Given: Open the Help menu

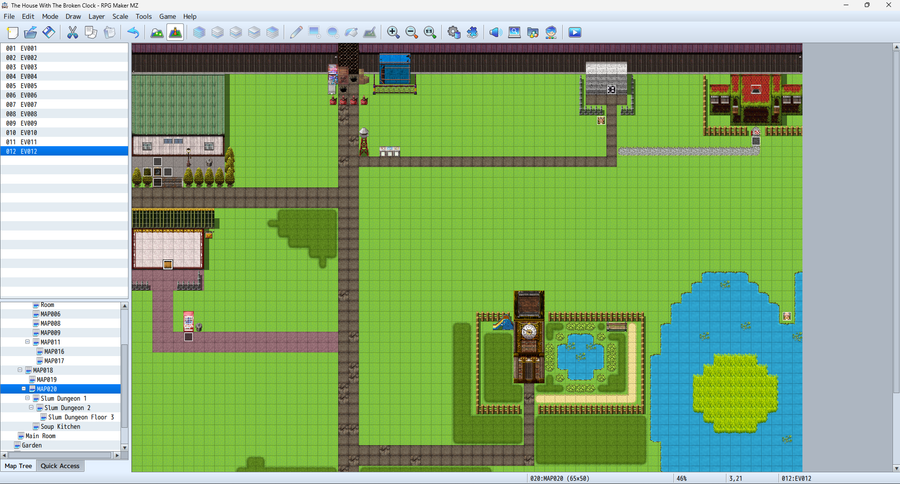Looking at the screenshot, I should point(189,17).
